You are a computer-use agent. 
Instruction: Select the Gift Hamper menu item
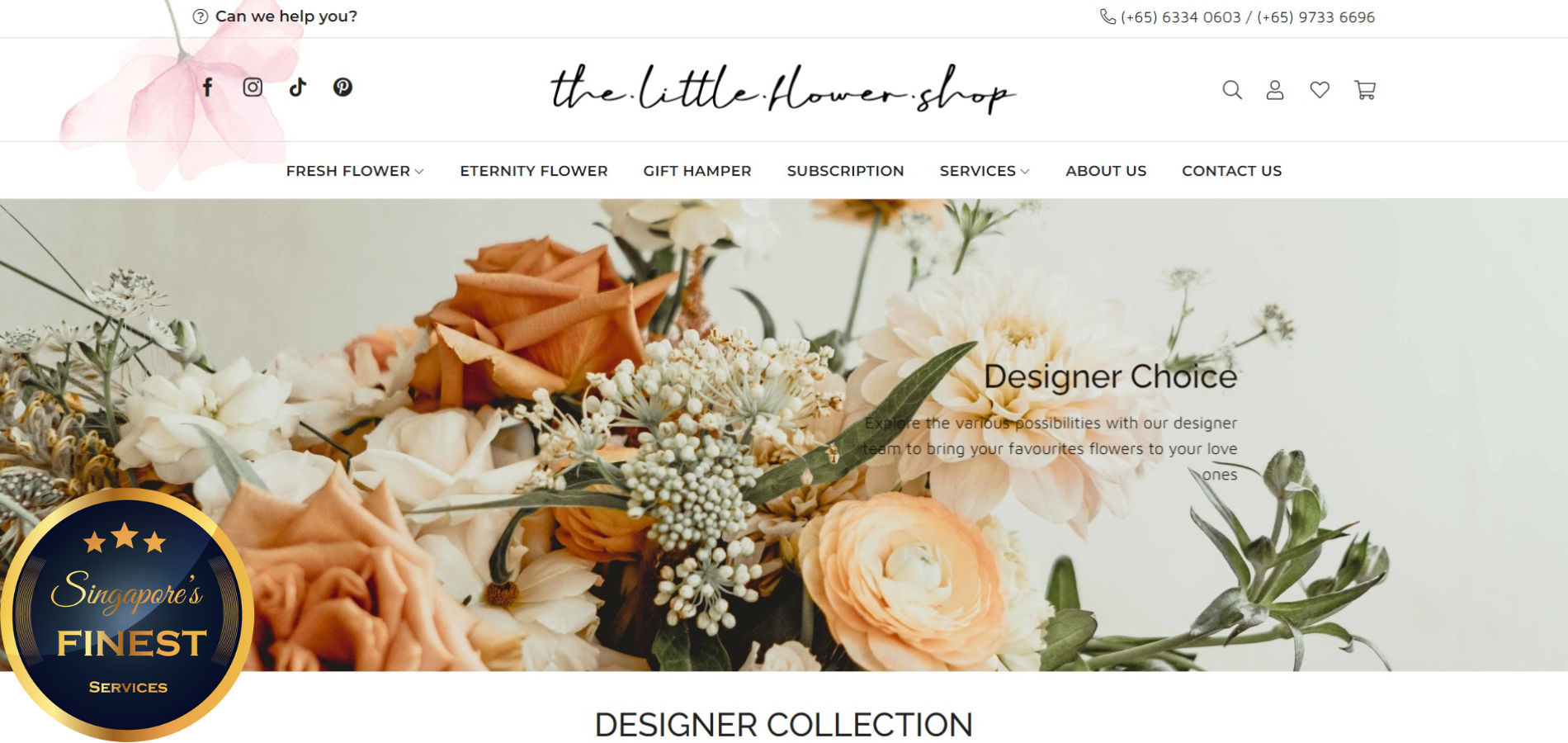tap(697, 171)
